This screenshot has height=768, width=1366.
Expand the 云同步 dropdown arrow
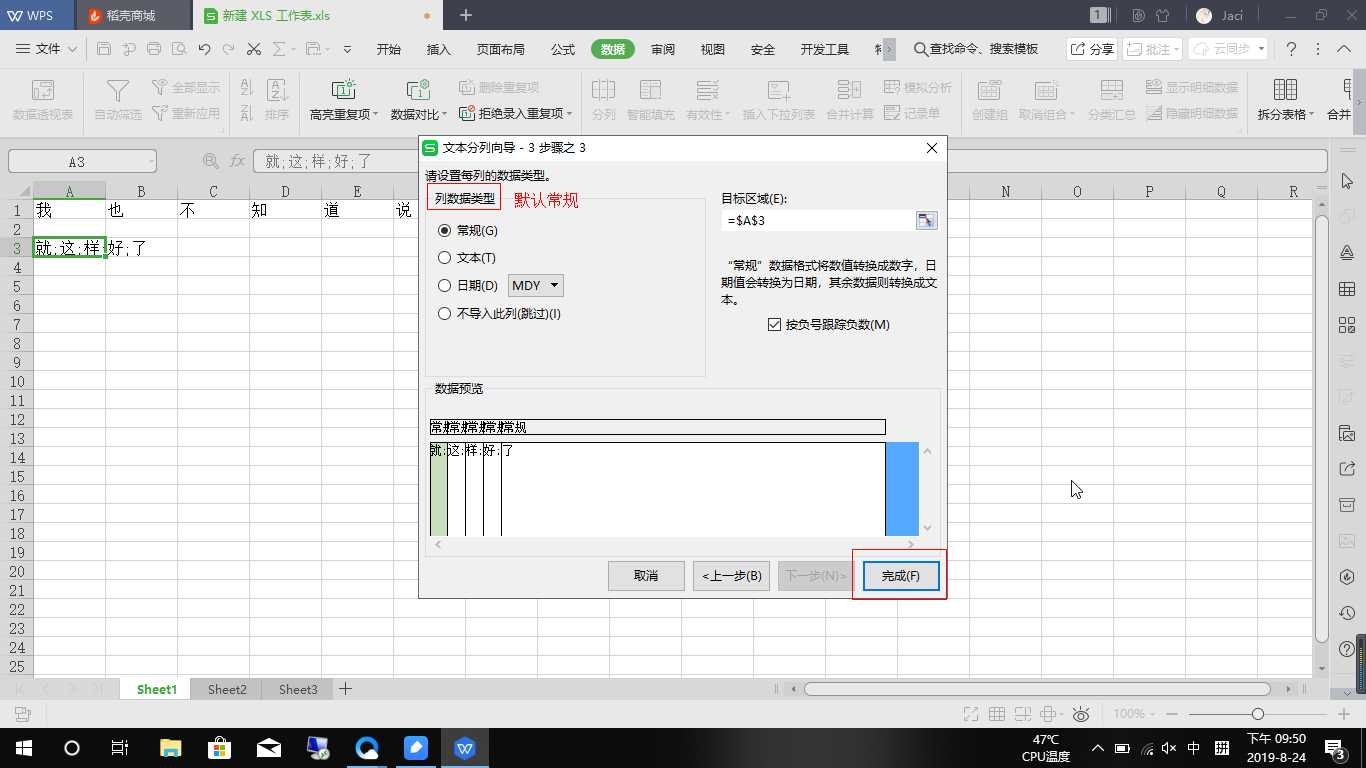(1261, 48)
